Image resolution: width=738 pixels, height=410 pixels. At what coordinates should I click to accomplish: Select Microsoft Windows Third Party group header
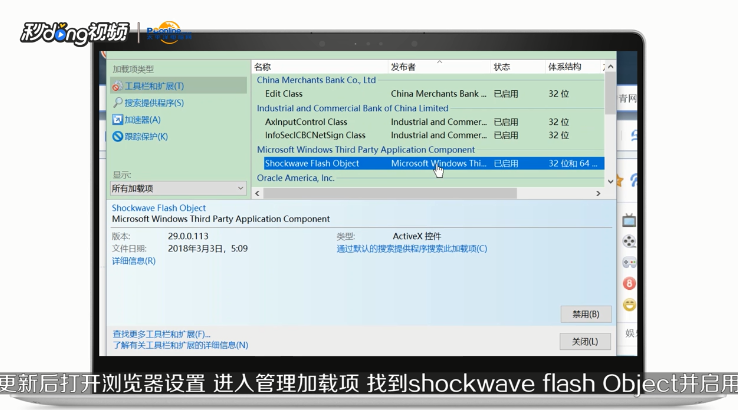(366, 150)
